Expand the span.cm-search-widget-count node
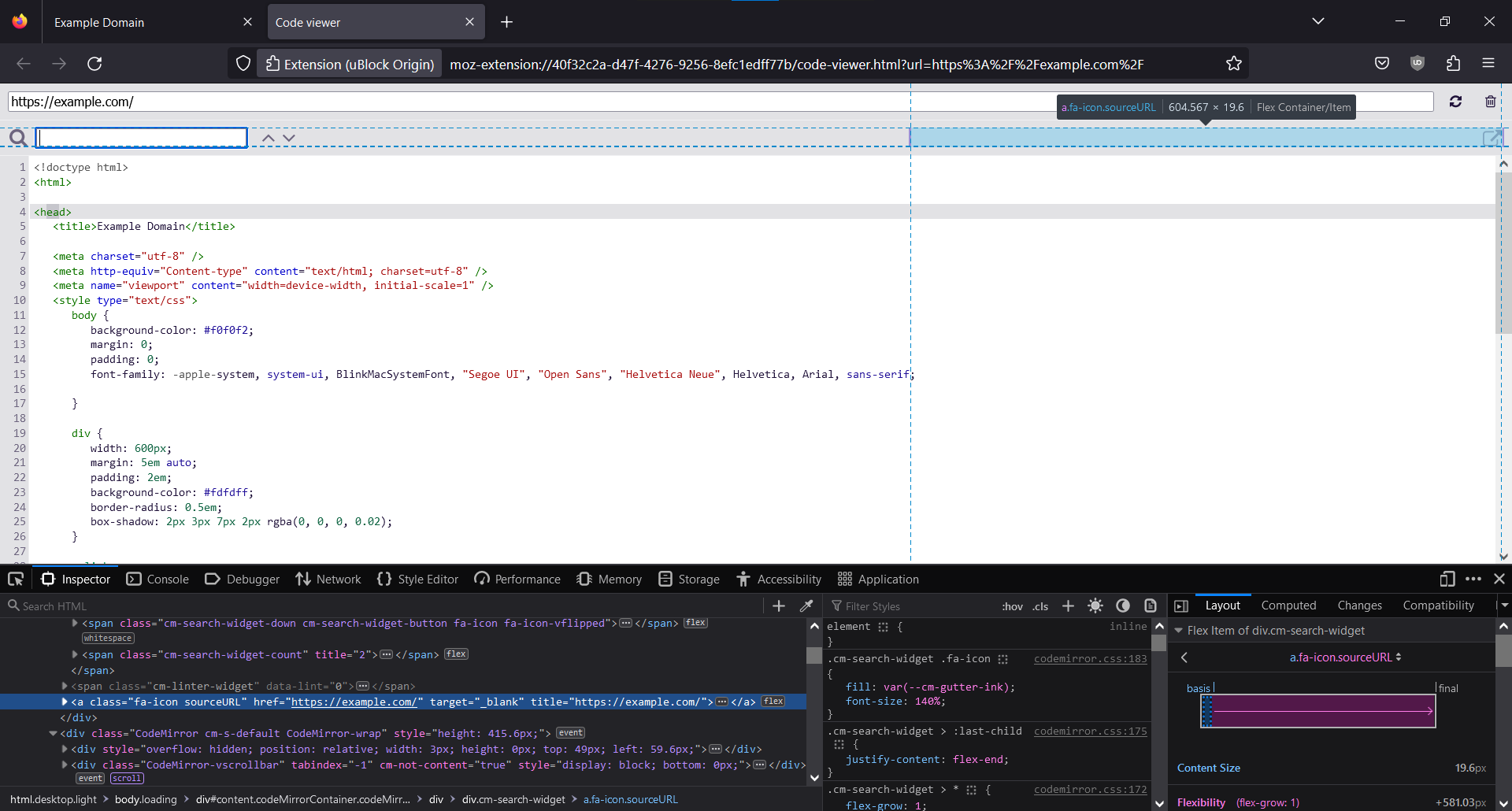The width and height of the screenshot is (1512, 811). (x=75, y=654)
